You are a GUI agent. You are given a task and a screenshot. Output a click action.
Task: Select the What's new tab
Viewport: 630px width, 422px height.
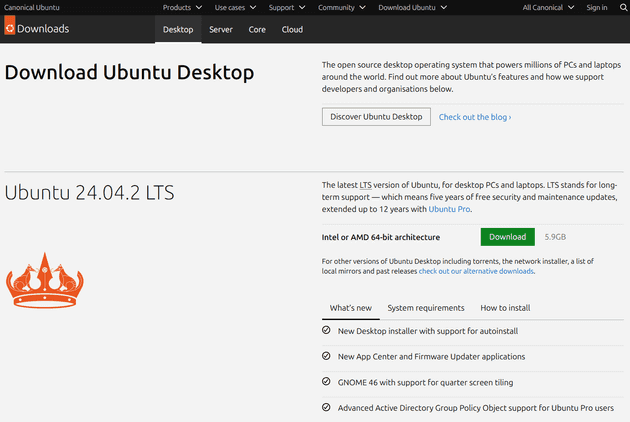(x=351, y=308)
